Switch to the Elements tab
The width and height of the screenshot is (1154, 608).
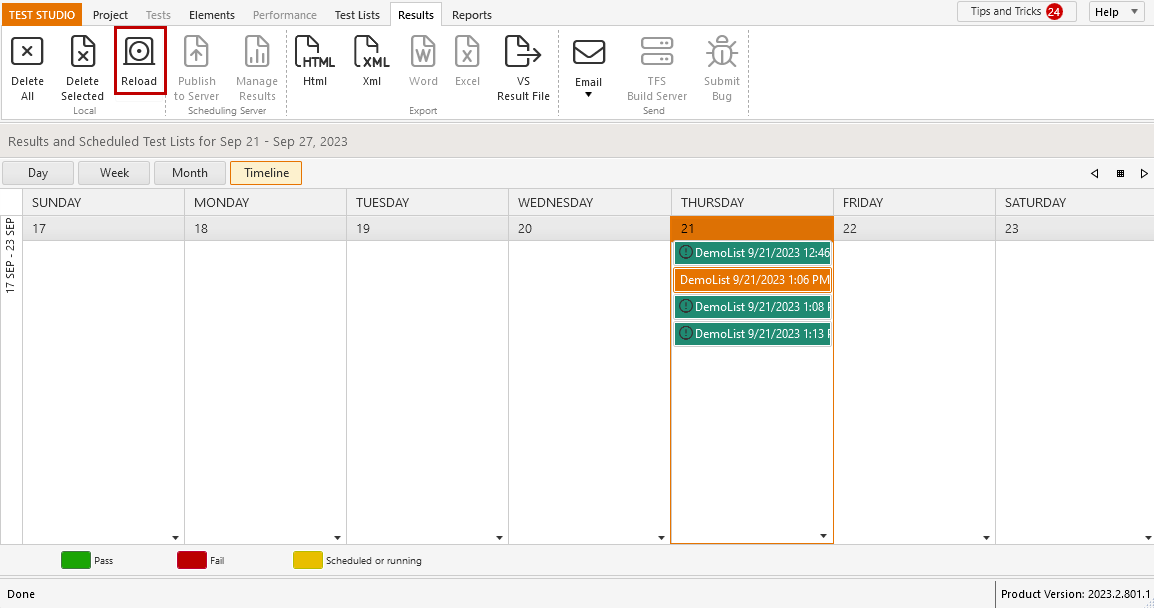tap(212, 15)
